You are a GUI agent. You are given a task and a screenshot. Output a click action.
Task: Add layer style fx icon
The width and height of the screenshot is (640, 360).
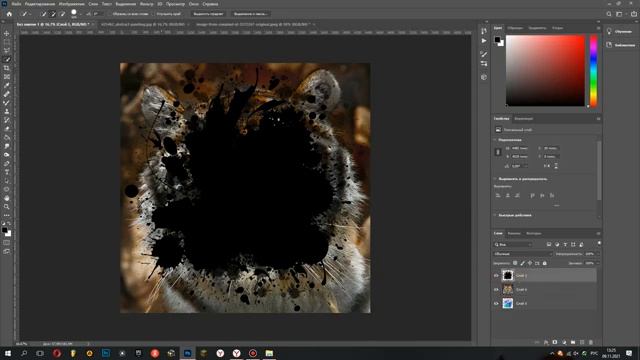[x=546, y=342]
